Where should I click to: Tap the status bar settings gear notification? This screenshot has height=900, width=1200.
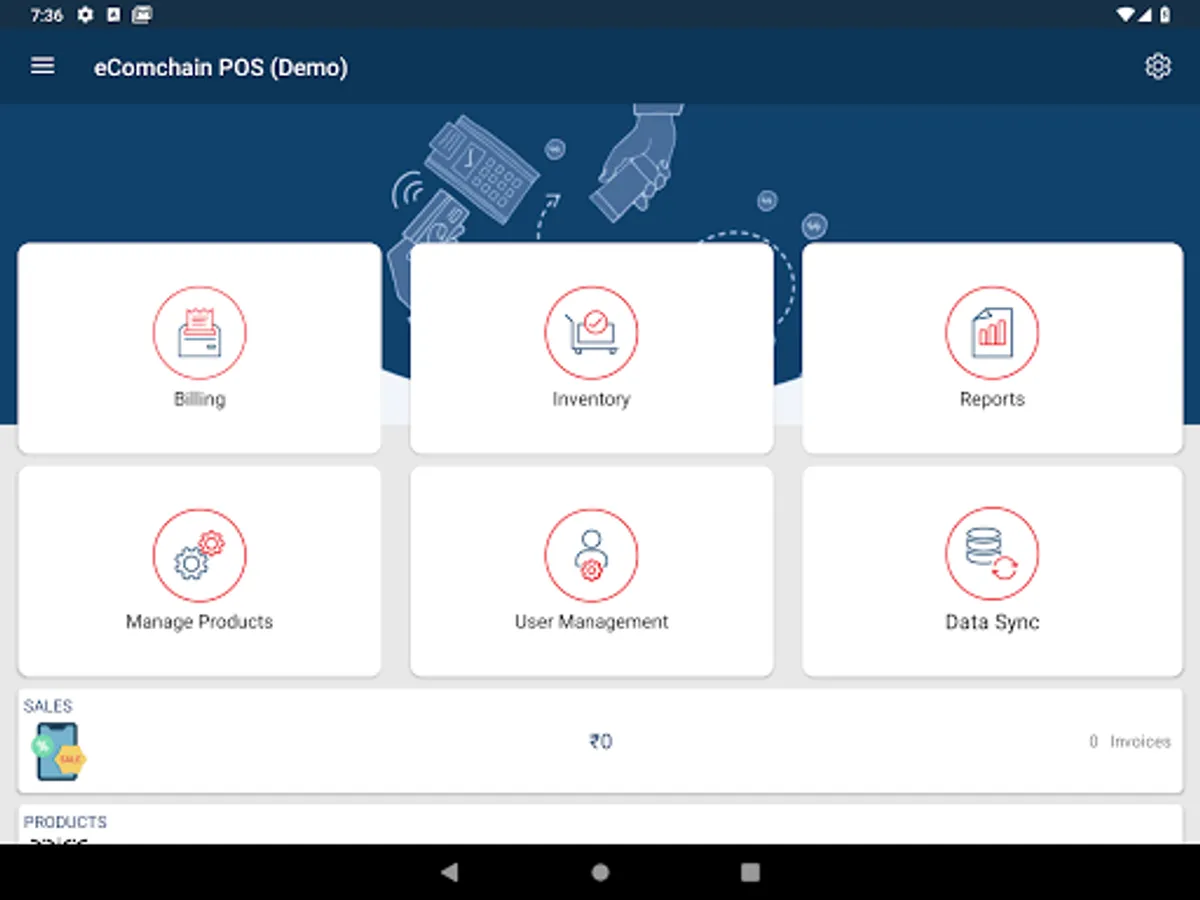[x=85, y=15]
